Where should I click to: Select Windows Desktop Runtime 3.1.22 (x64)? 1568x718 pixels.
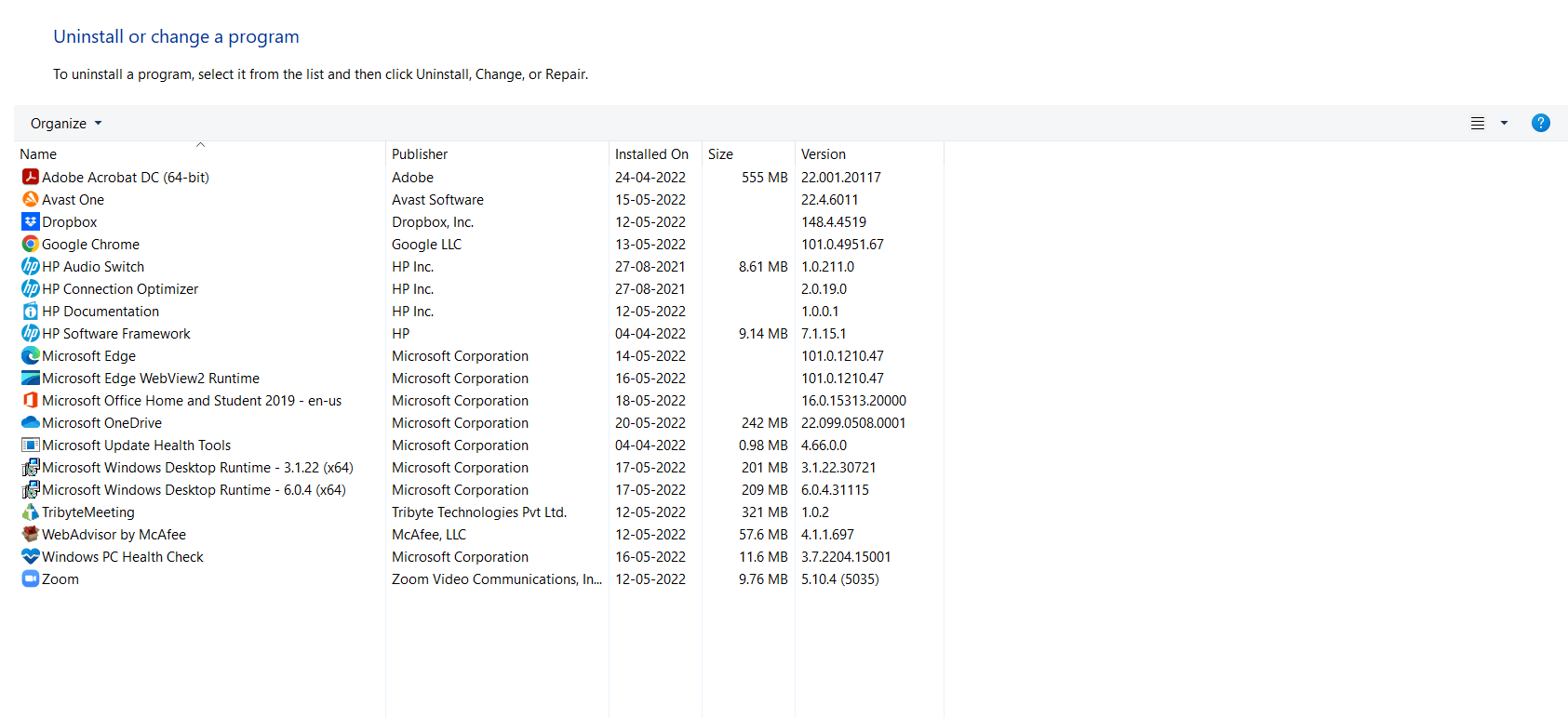197,467
